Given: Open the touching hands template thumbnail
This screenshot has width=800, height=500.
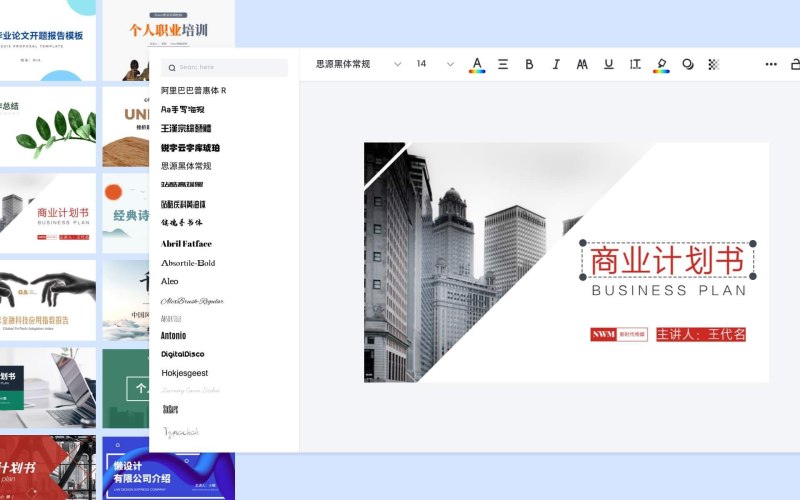Looking at the screenshot, I should (48, 300).
